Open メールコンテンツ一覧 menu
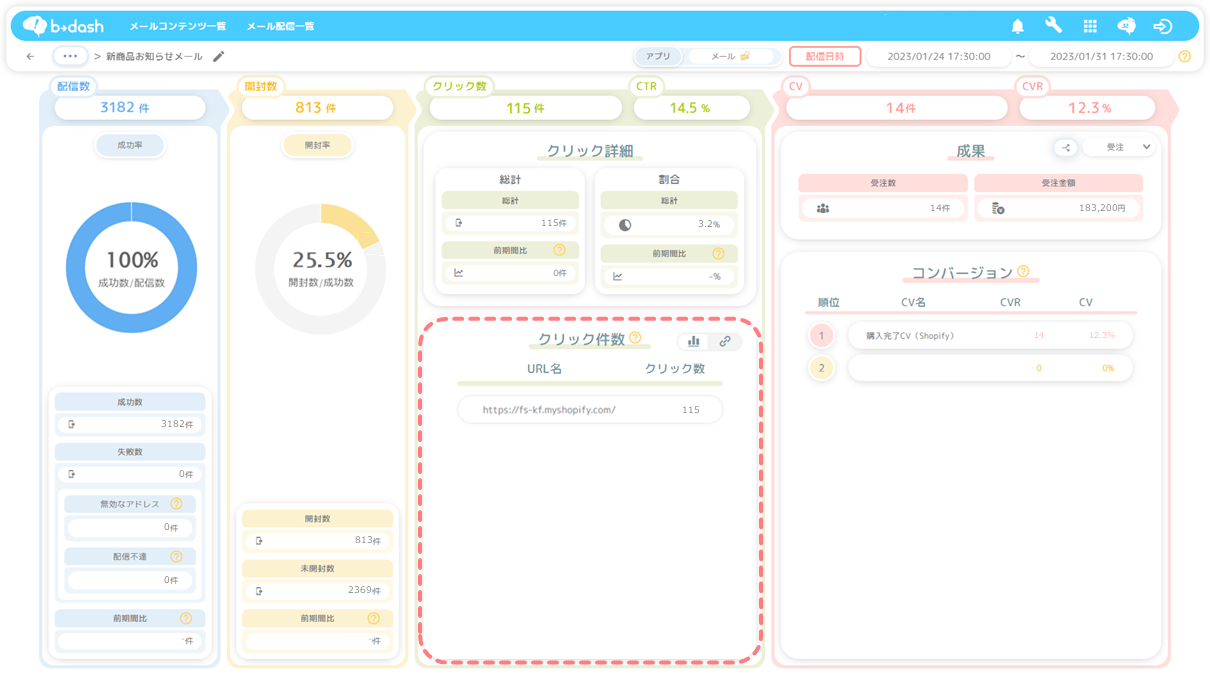 [x=177, y=26]
